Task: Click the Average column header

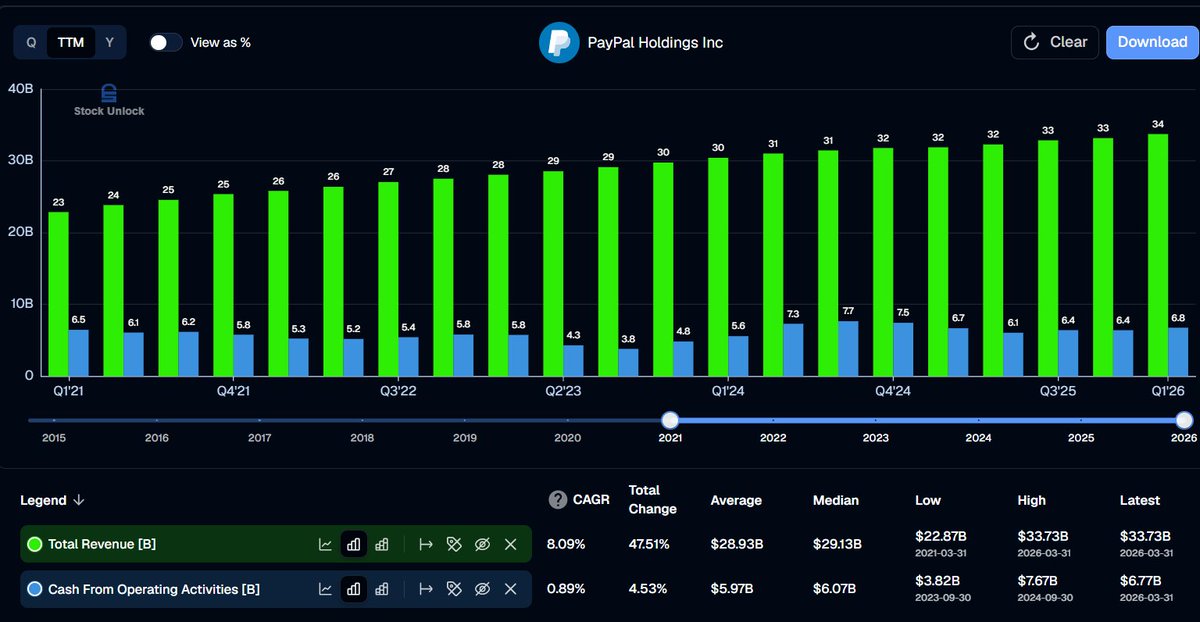Action: point(736,500)
